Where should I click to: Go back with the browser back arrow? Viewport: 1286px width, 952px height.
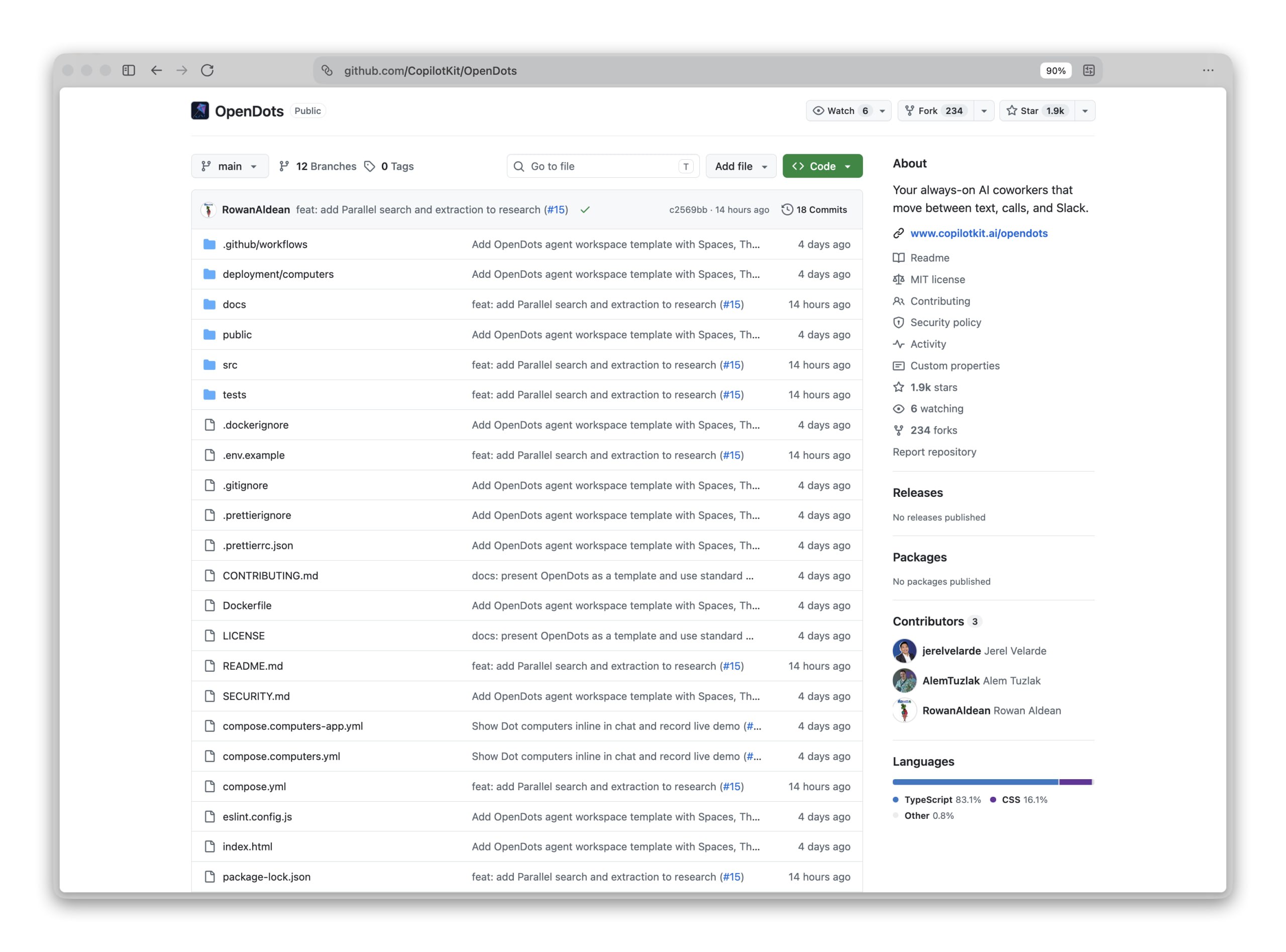(x=156, y=70)
